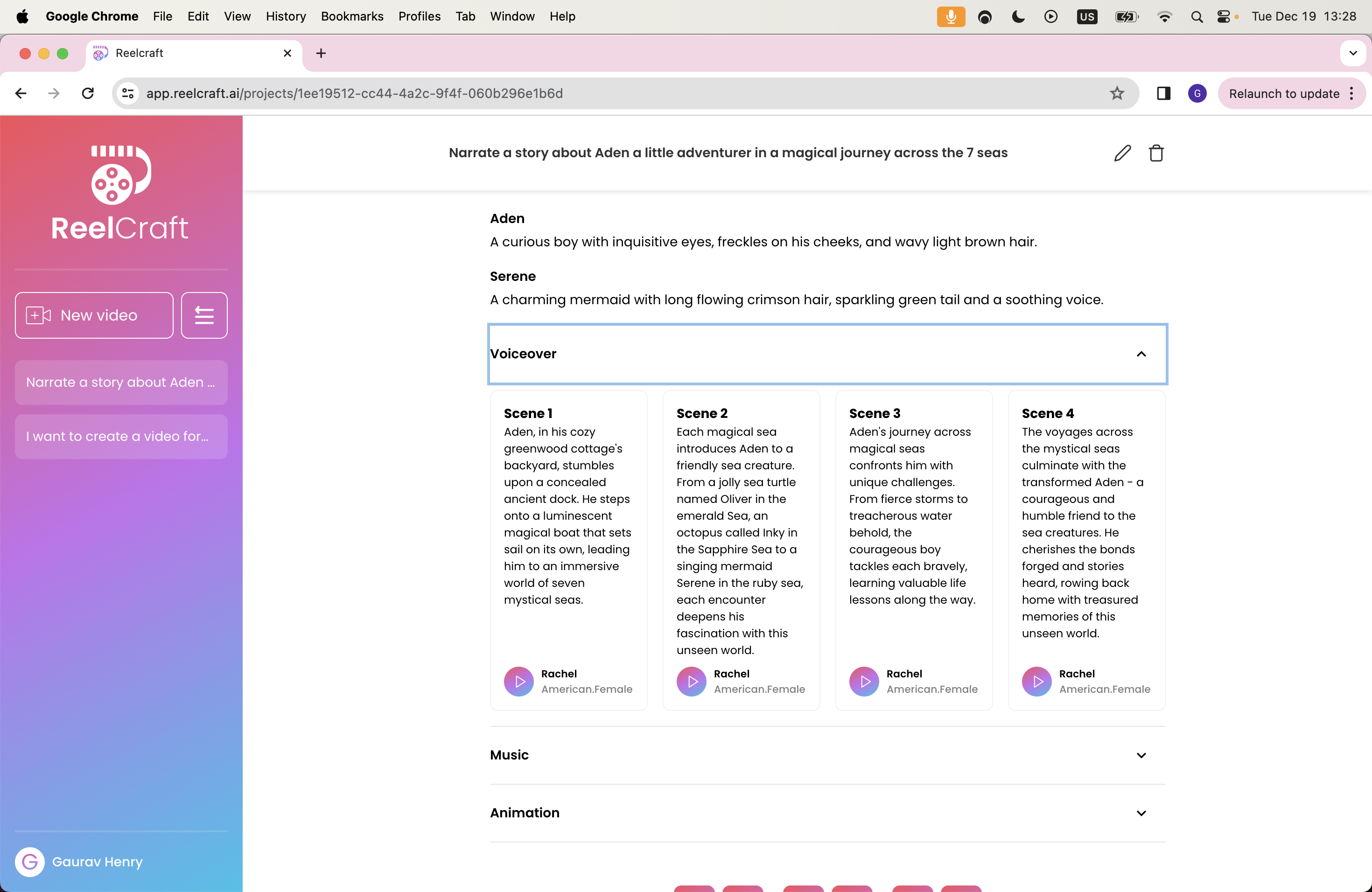Play Scene 4 voiceover preview
The image size is (1372, 892).
click(1036, 682)
